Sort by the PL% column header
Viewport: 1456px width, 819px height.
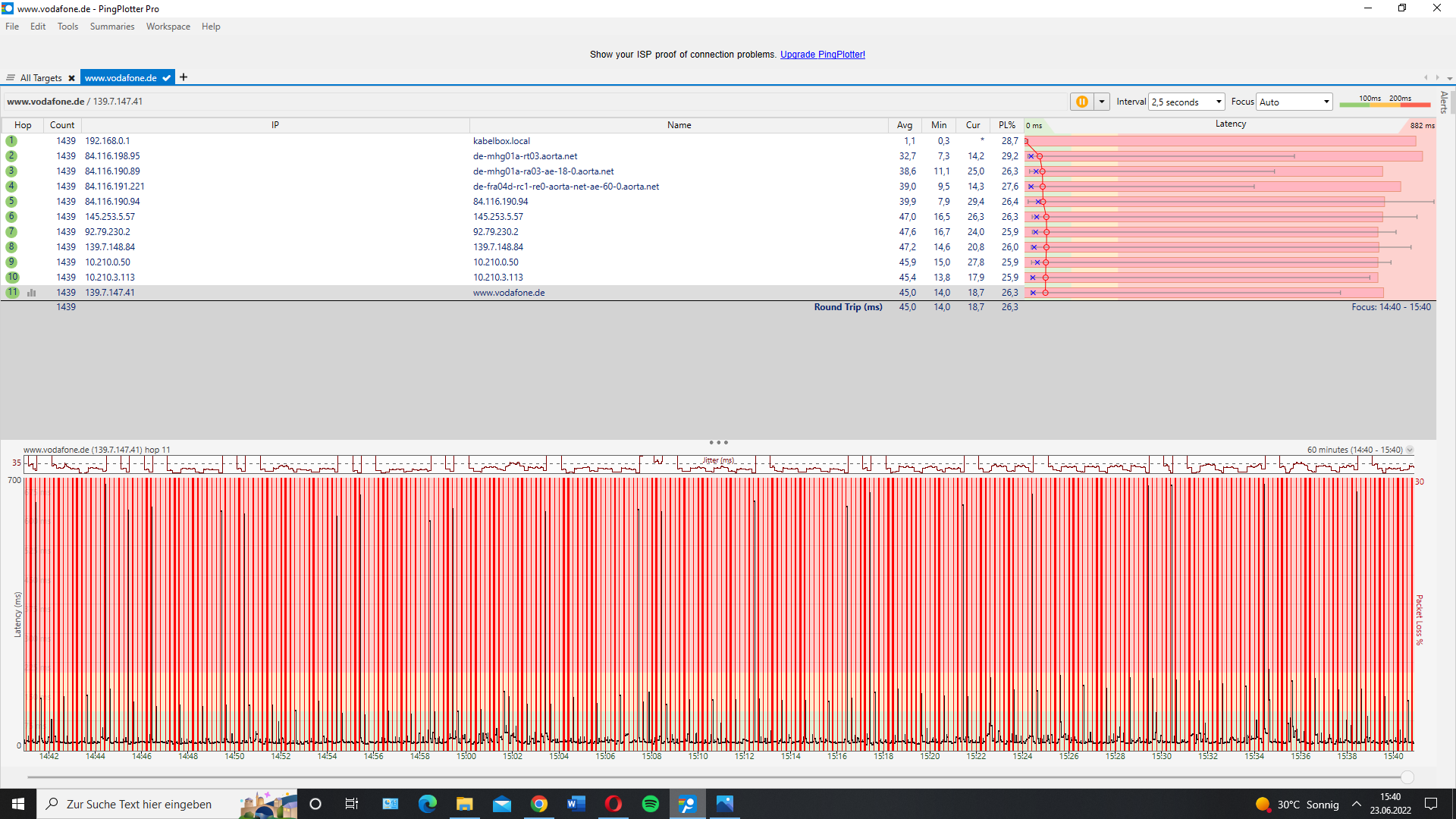tap(1006, 125)
